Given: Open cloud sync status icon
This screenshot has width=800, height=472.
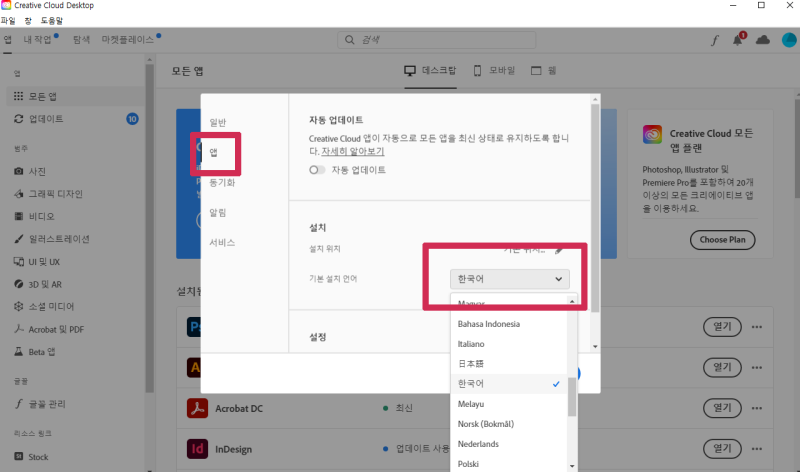Looking at the screenshot, I should pyautogui.click(x=763, y=40).
